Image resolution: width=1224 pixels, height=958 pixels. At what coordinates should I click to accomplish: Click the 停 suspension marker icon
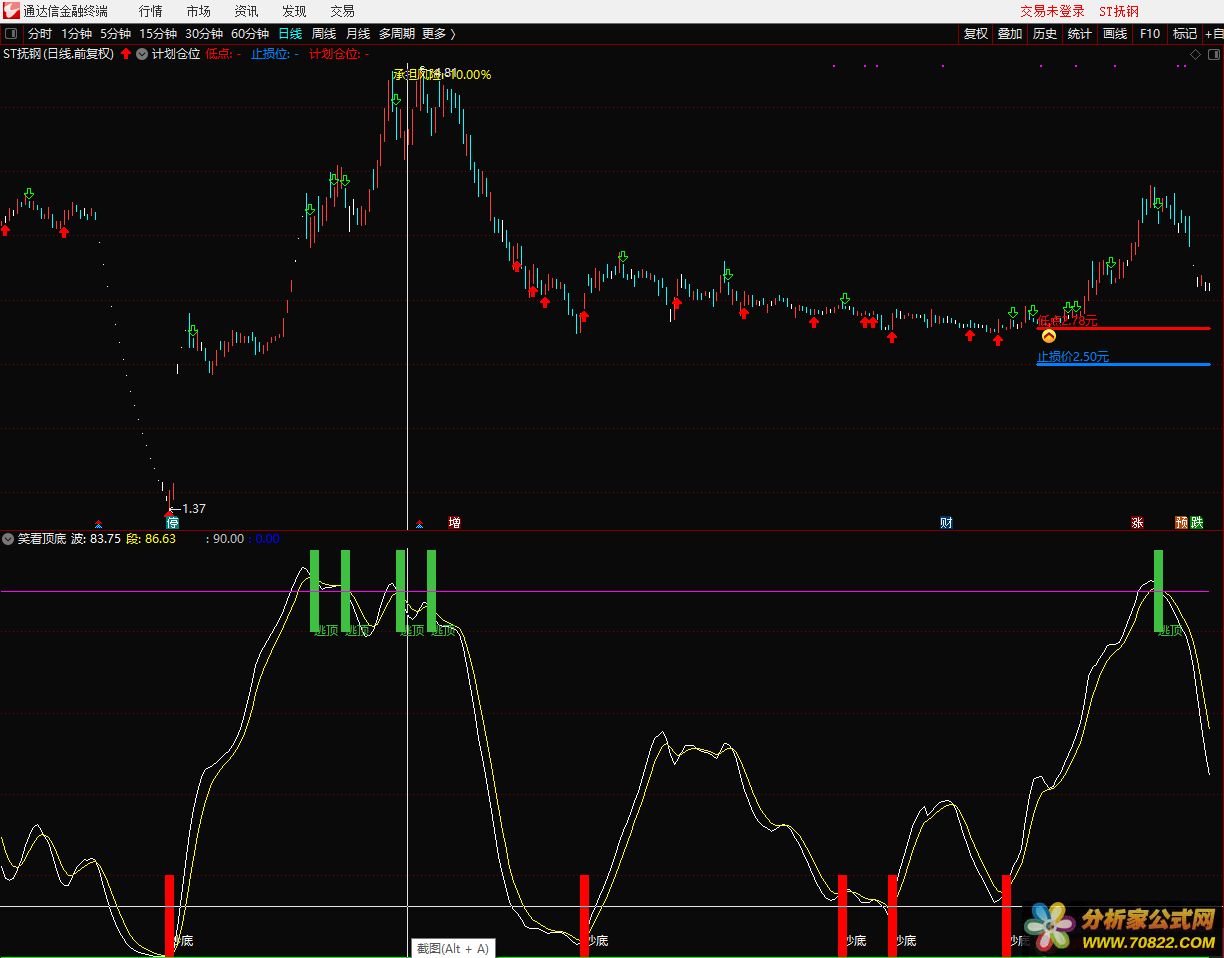[172, 522]
